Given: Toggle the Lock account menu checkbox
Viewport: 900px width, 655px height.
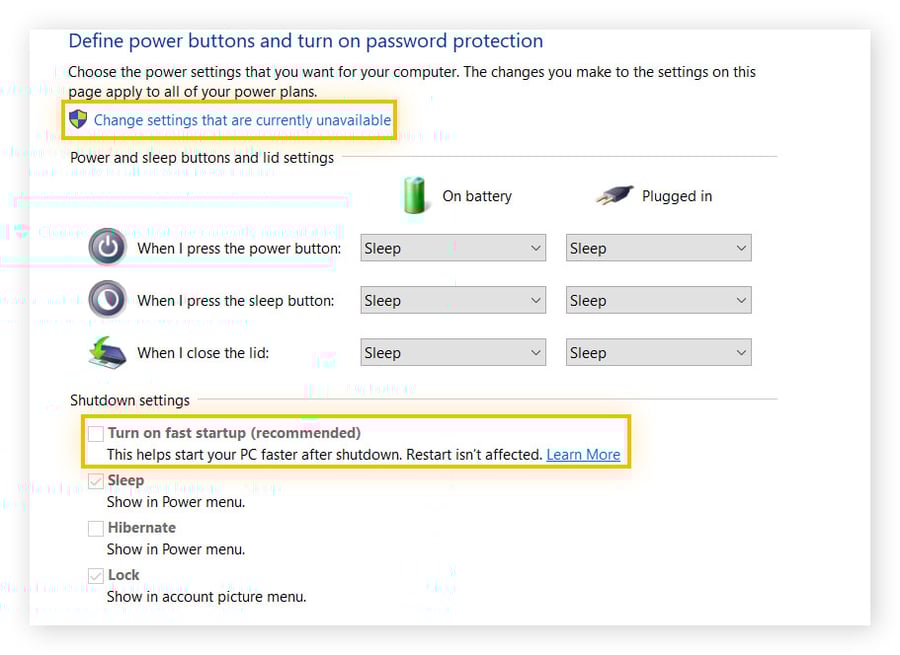Looking at the screenshot, I should (96, 576).
